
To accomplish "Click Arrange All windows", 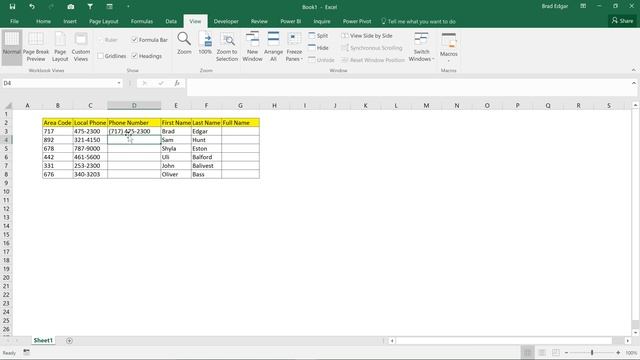I will pos(273,47).
